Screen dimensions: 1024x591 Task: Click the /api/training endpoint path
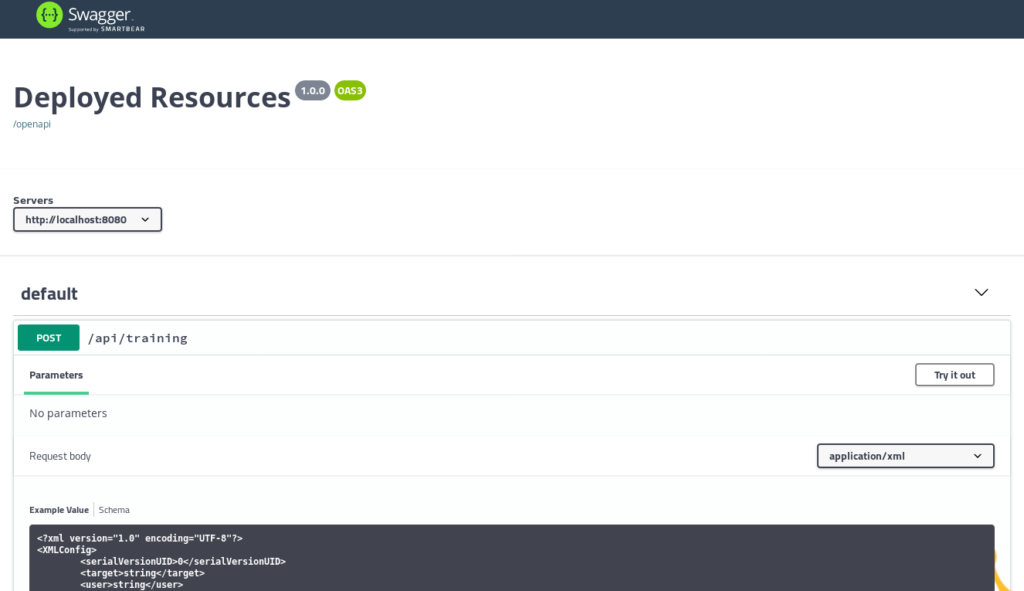(x=137, y=337)
